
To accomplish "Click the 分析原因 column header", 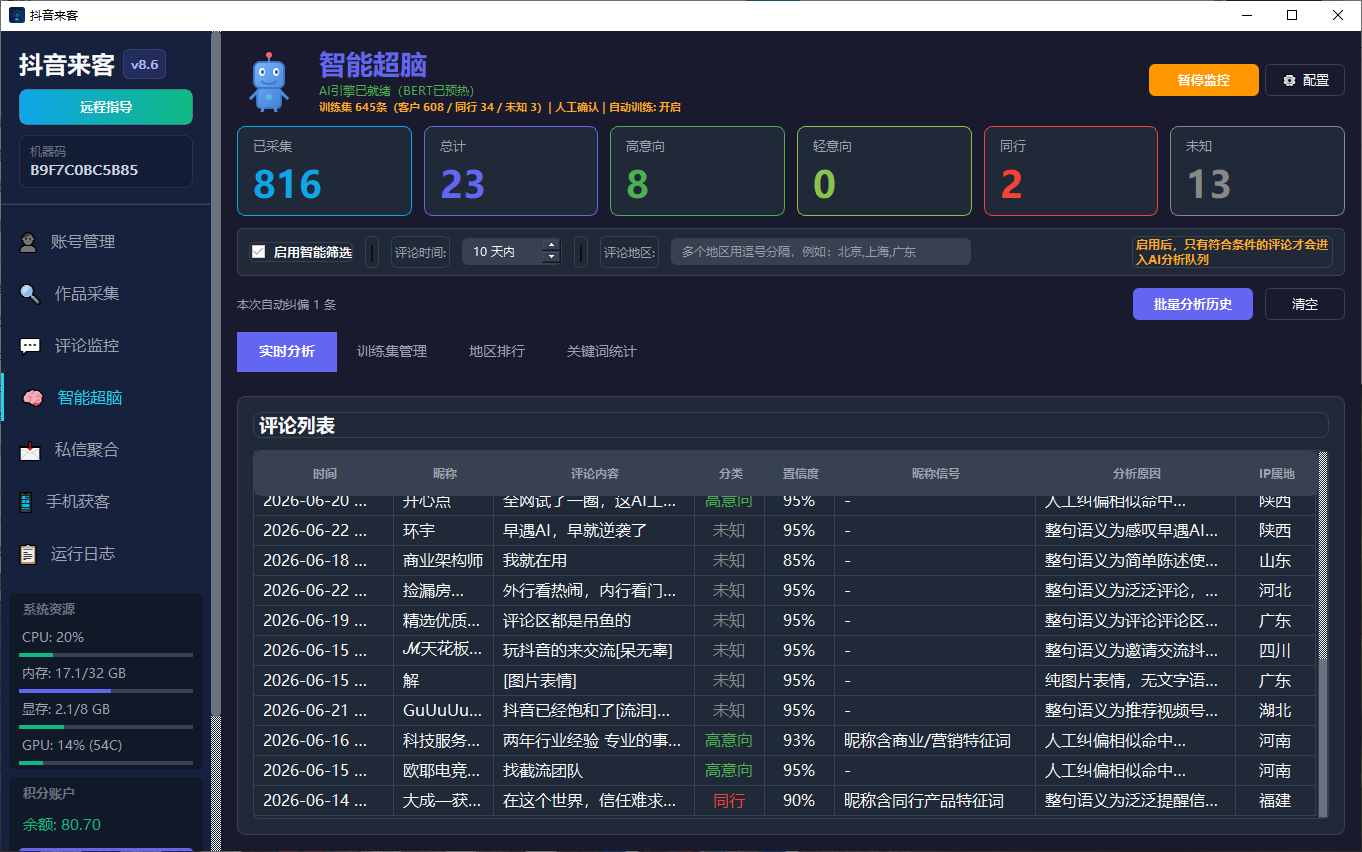I will pos(1136,473).
